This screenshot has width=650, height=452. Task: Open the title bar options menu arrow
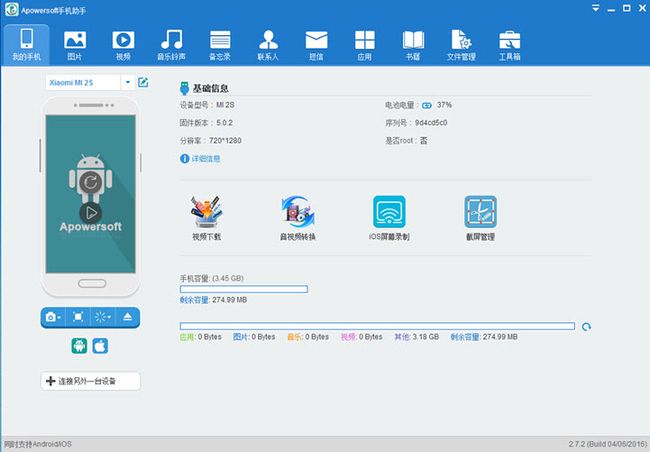click(x=596, y=8)
